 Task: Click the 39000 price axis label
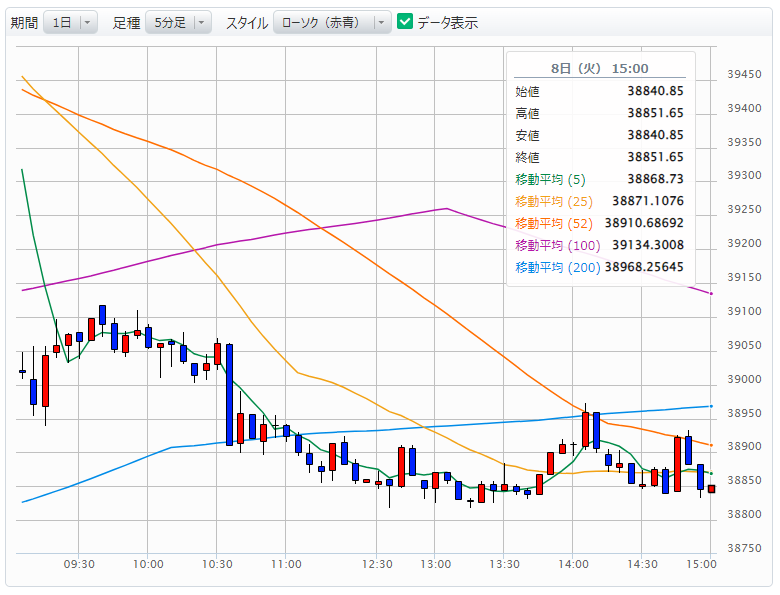pos(744,379)
